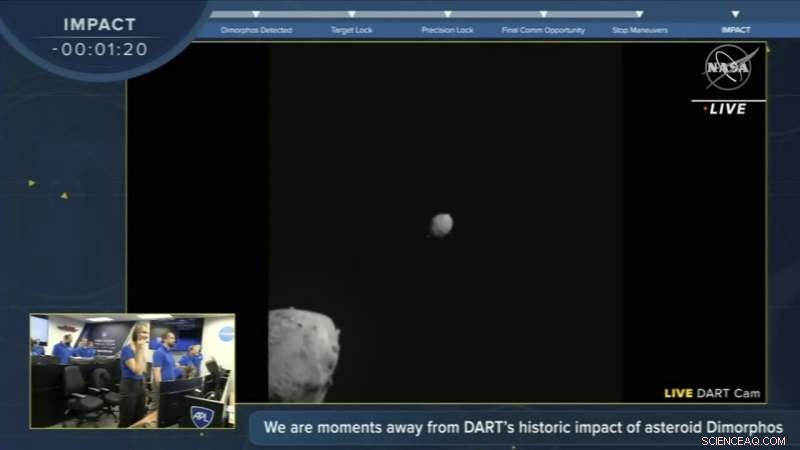Click the LIVE indicator under NASA logo
800x450 pixels.
click(726, 109)
